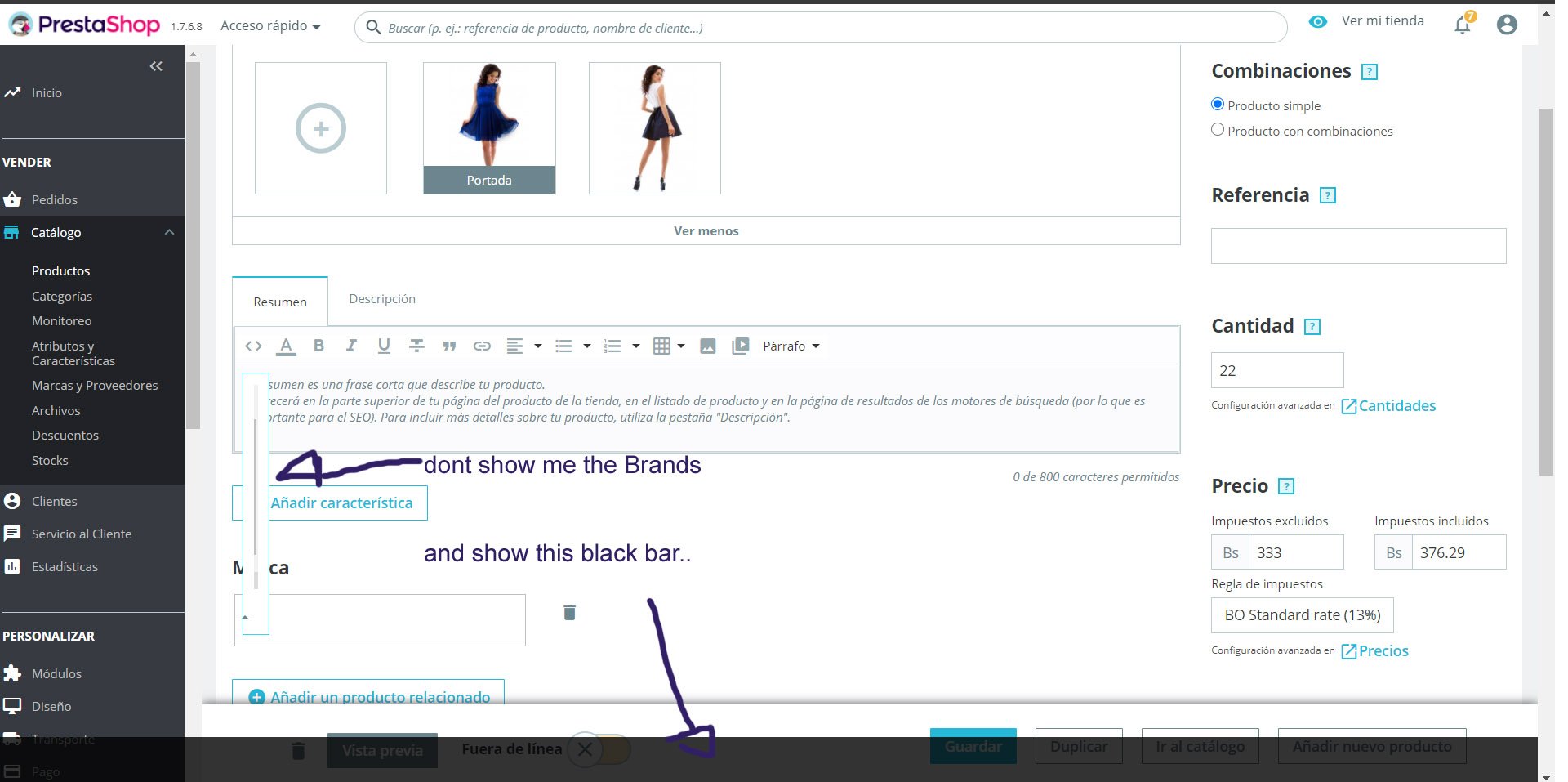1568x782 pixels.
Task: Open the Cantidades advanced settings link
Action: click(x=1388, y=406)
